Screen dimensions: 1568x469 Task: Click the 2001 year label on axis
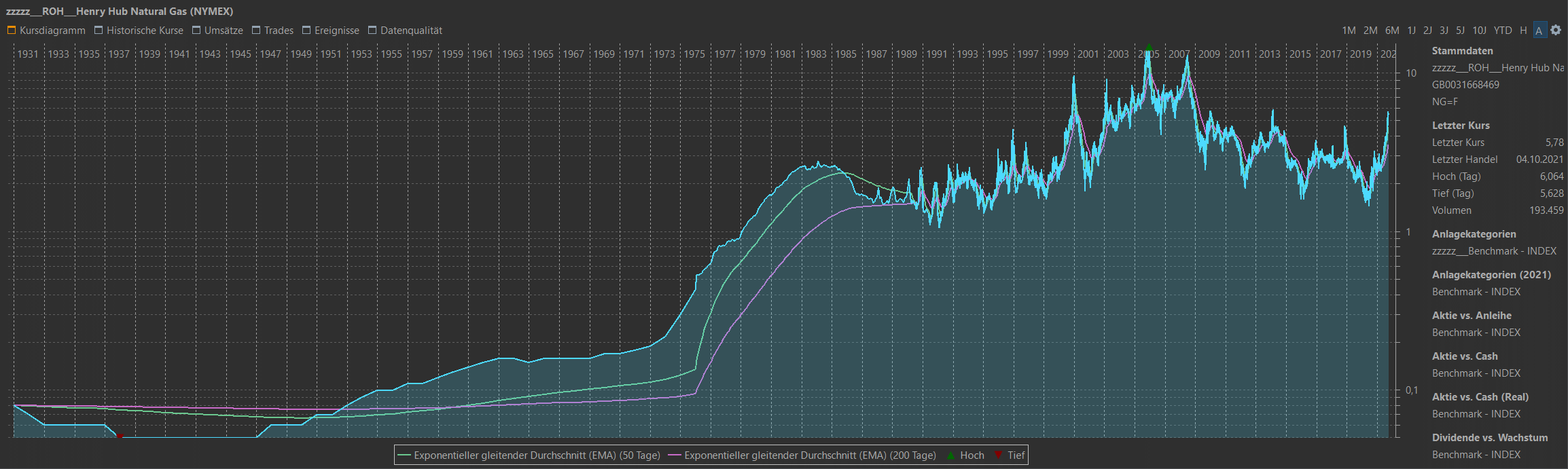1088,54
